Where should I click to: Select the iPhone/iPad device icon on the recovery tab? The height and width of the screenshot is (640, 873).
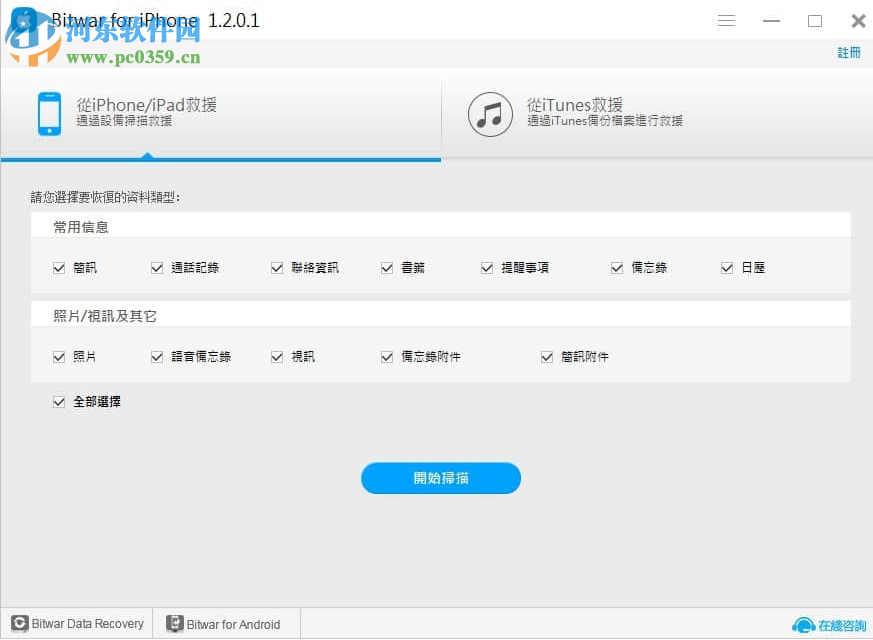click(x=49, y=114)
